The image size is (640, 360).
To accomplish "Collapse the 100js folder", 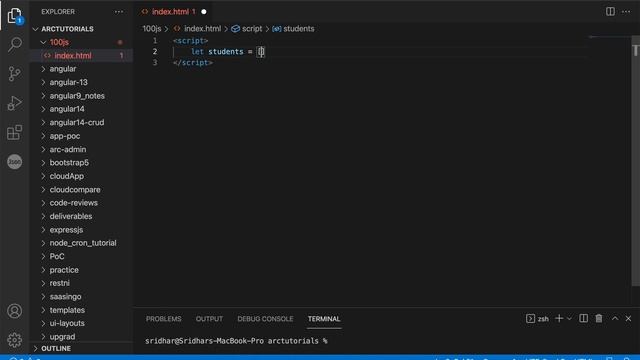I will (59, 42).
